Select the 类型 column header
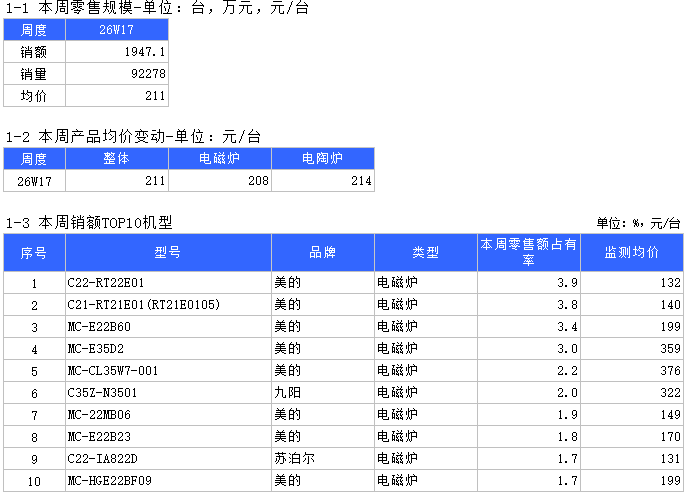The image size is (687, 498). click(x=426, y=253)
